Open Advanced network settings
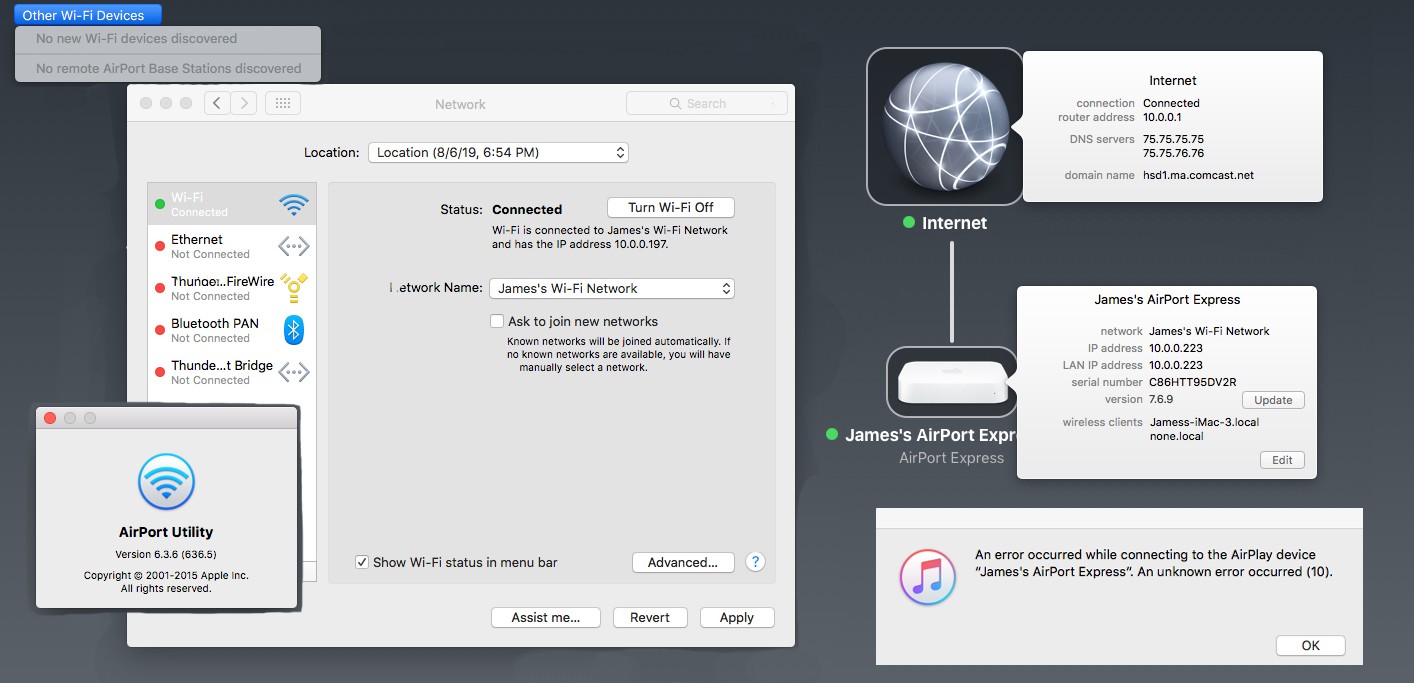Image resolution: width=1414 pixels, height=683 pixels. (683, 562)
